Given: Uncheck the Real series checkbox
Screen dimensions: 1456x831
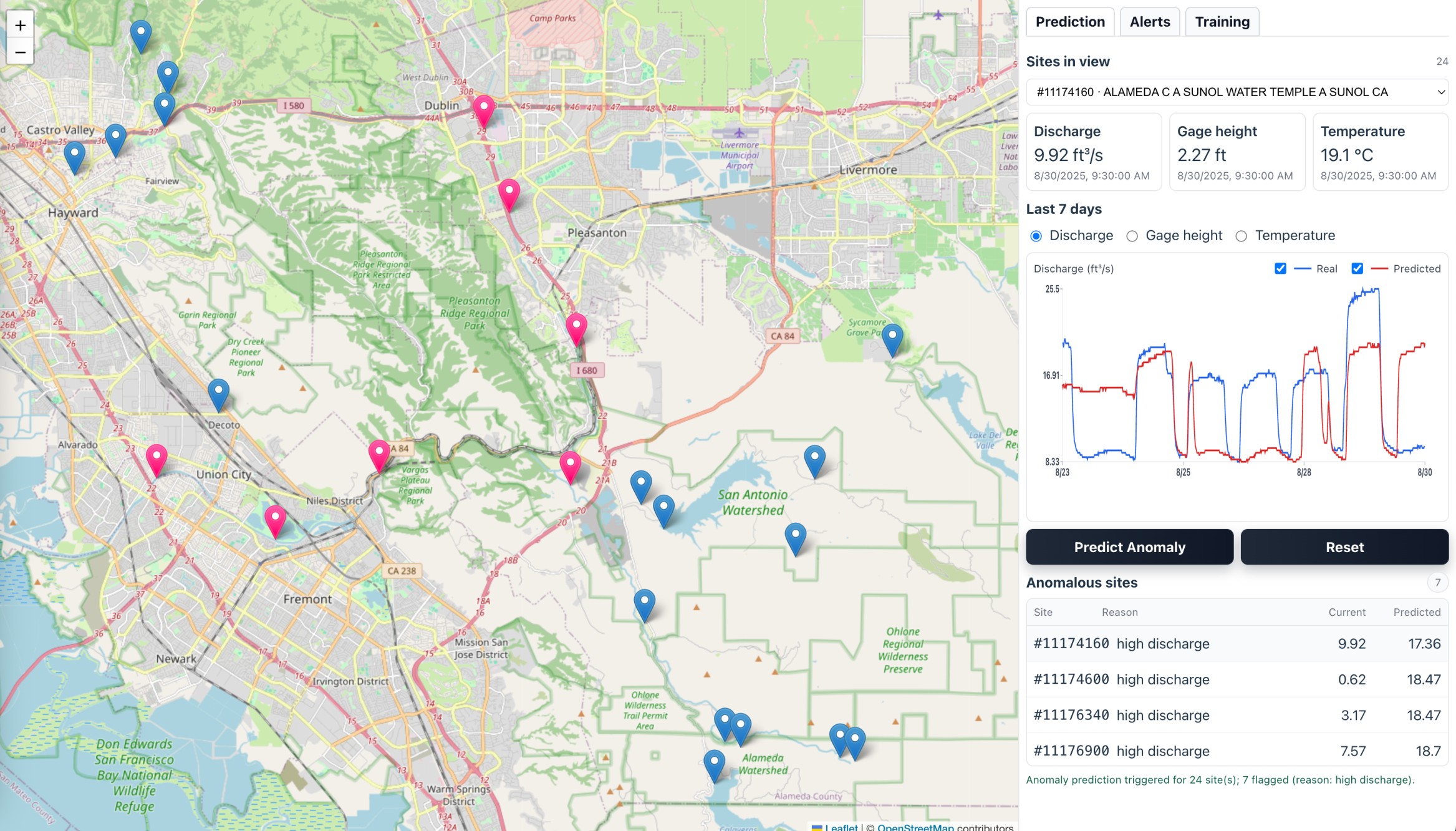Looking at the screenshot, I should pyautogui.click(x=1280, y=269).
